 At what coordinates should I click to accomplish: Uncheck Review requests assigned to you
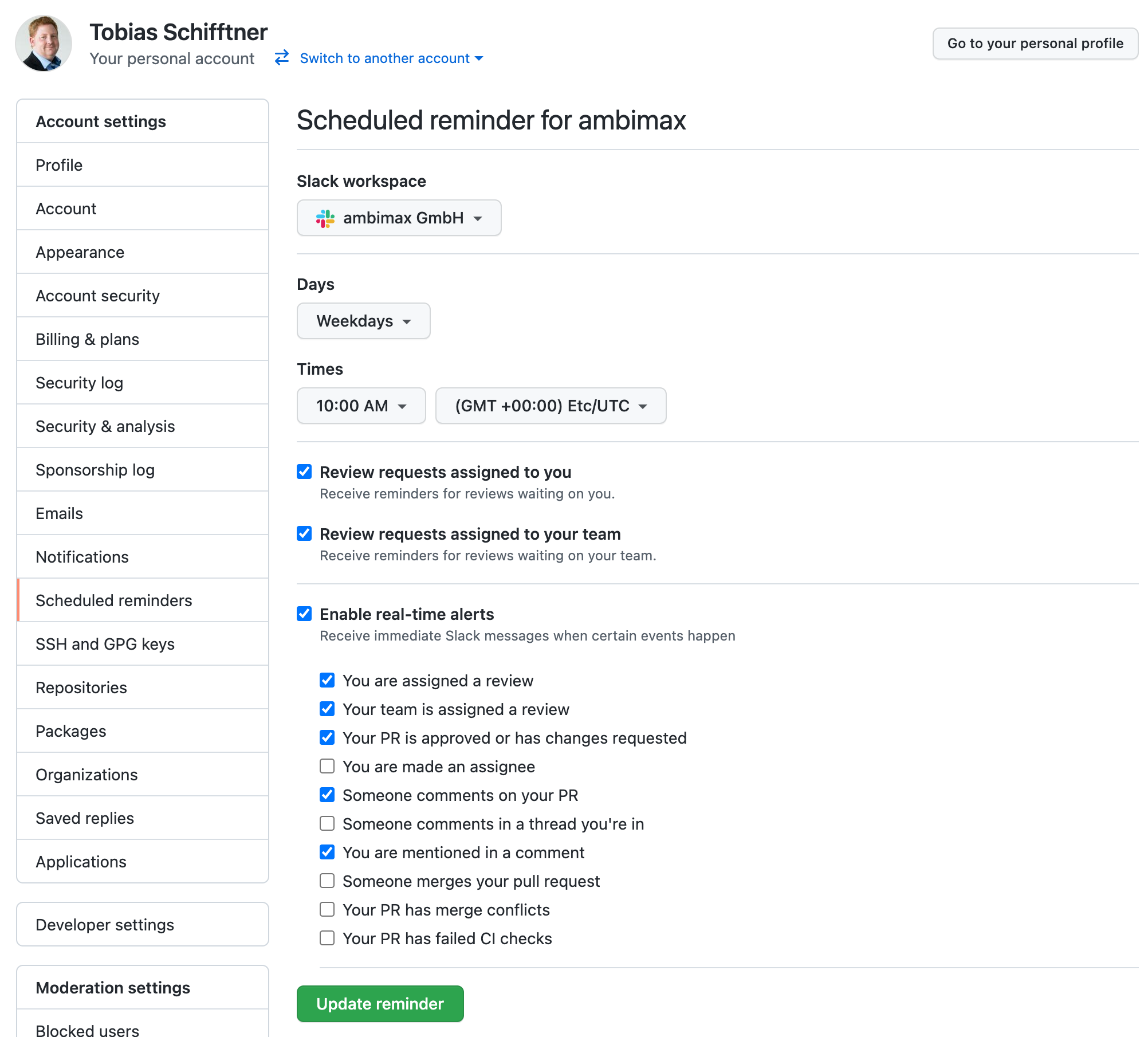pyautogui.click(x=304, y=472)
